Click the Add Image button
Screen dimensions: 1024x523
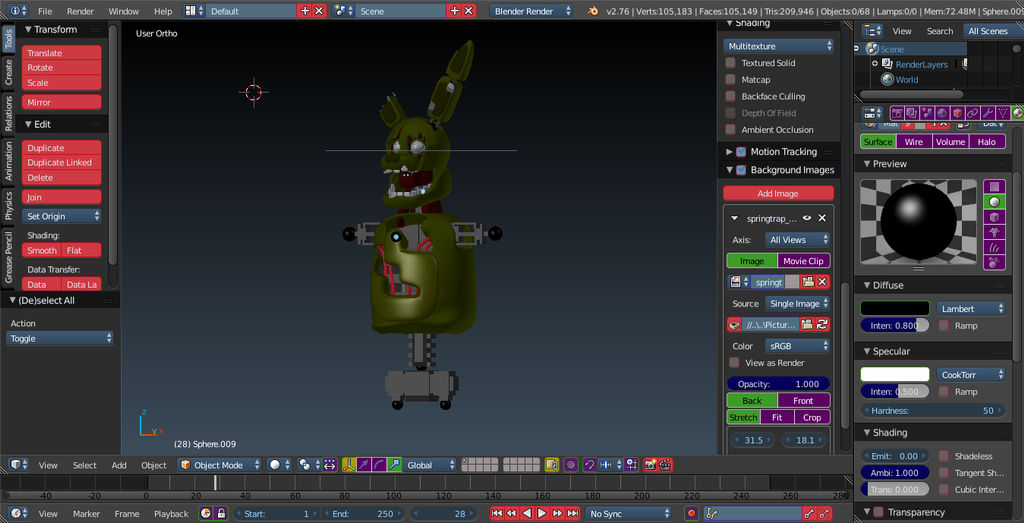point(778,193)
